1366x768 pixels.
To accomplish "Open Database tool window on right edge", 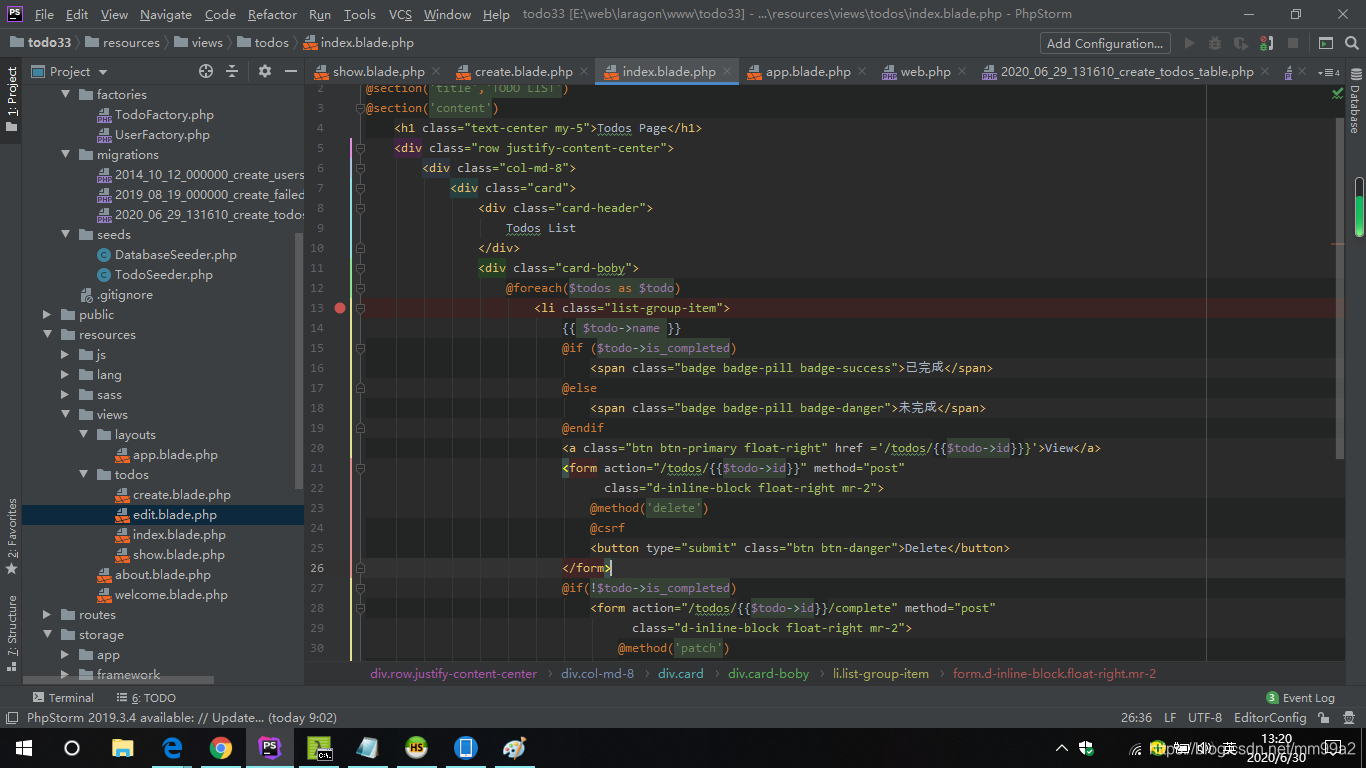I will pos(1355,101).
